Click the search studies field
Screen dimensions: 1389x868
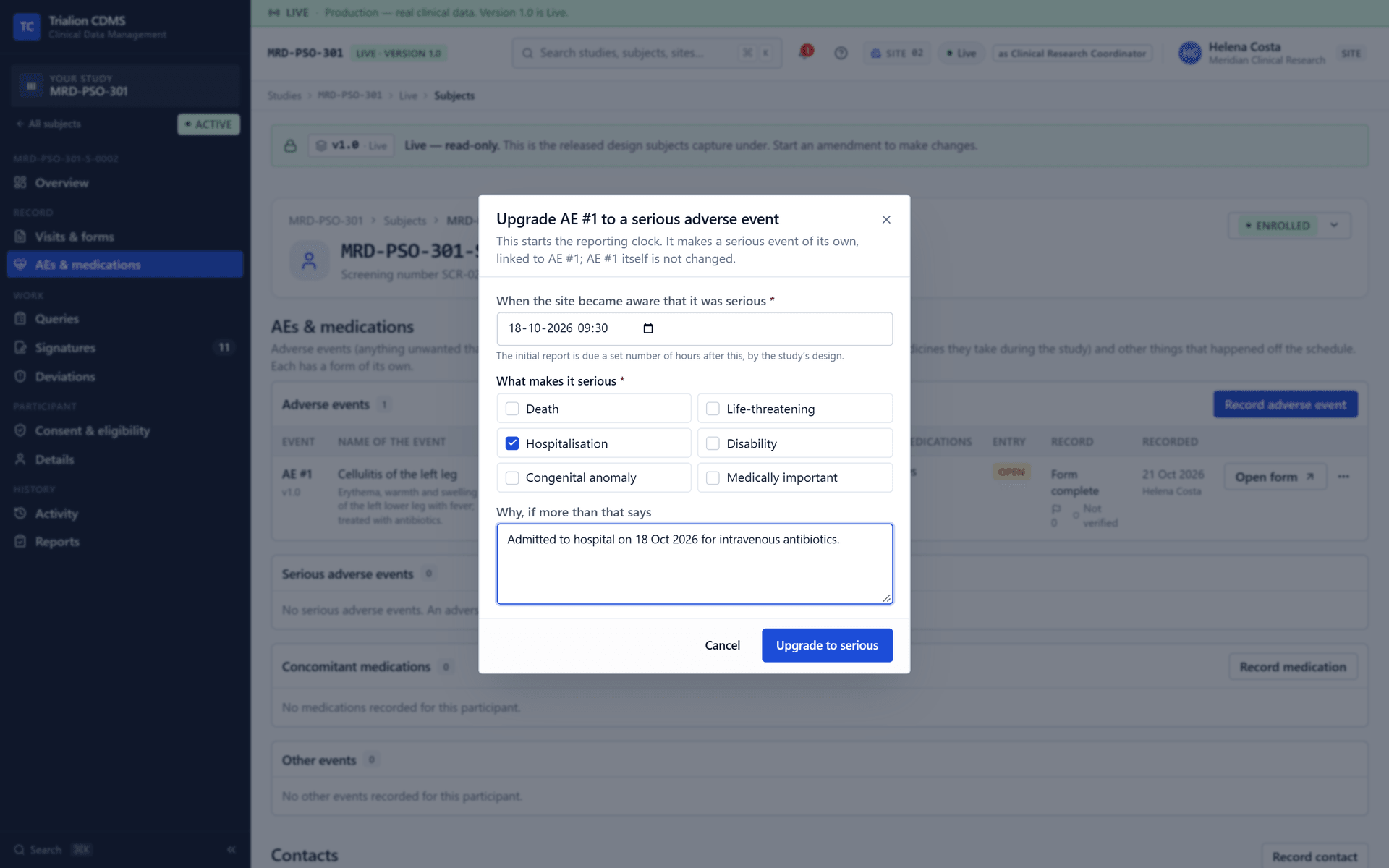point(647,53)
